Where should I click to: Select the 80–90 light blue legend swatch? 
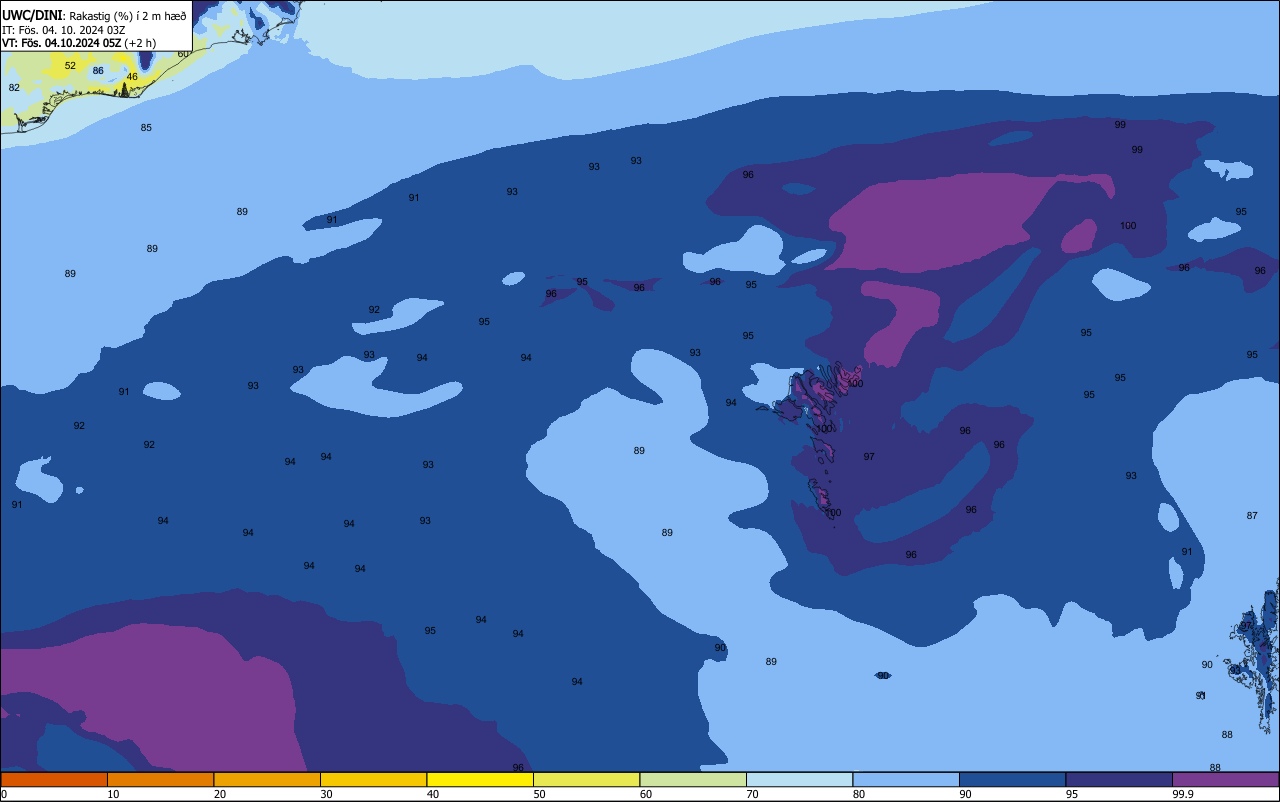tap(906, 779)
